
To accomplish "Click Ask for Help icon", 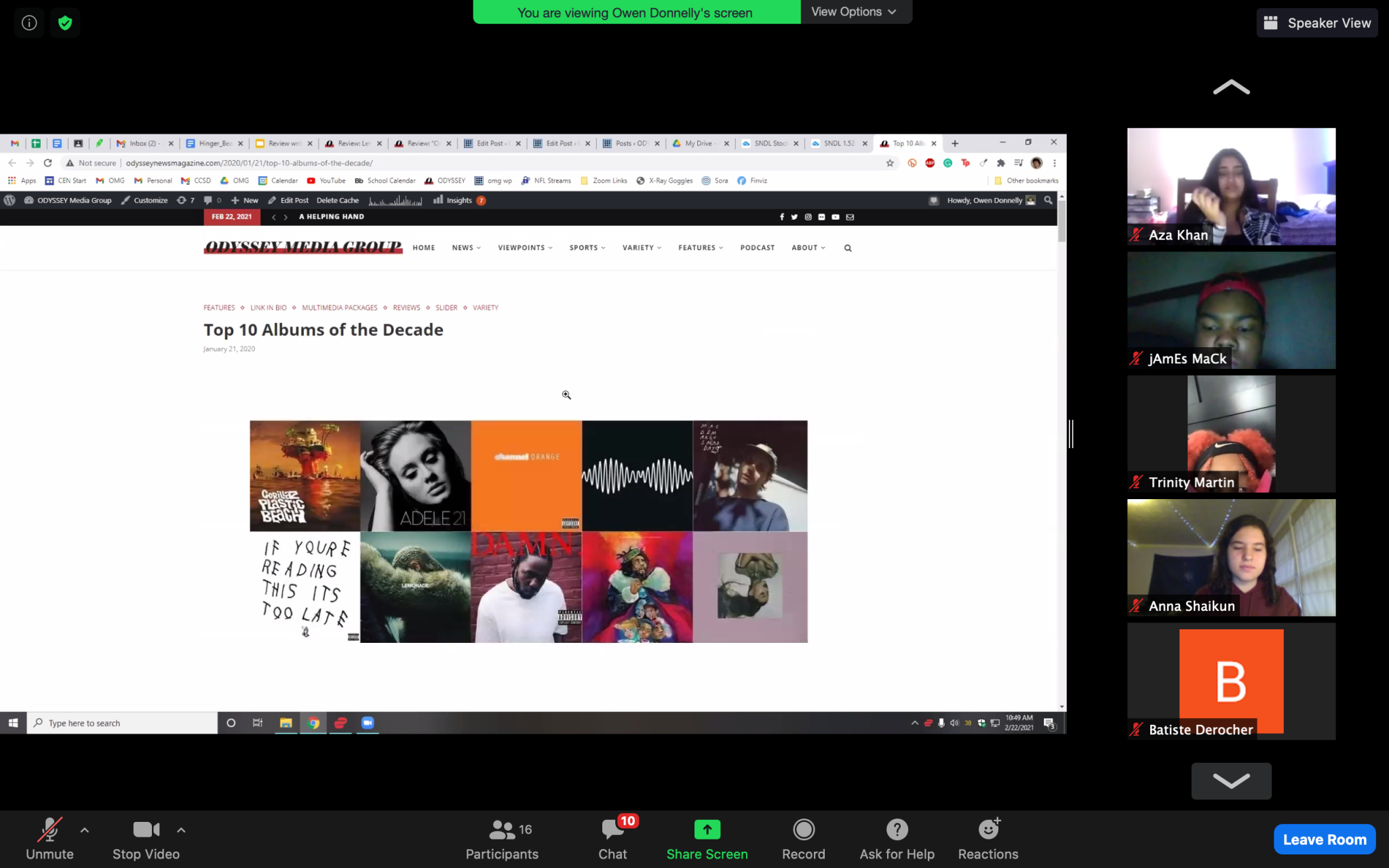I will click(x=897, y=829).
